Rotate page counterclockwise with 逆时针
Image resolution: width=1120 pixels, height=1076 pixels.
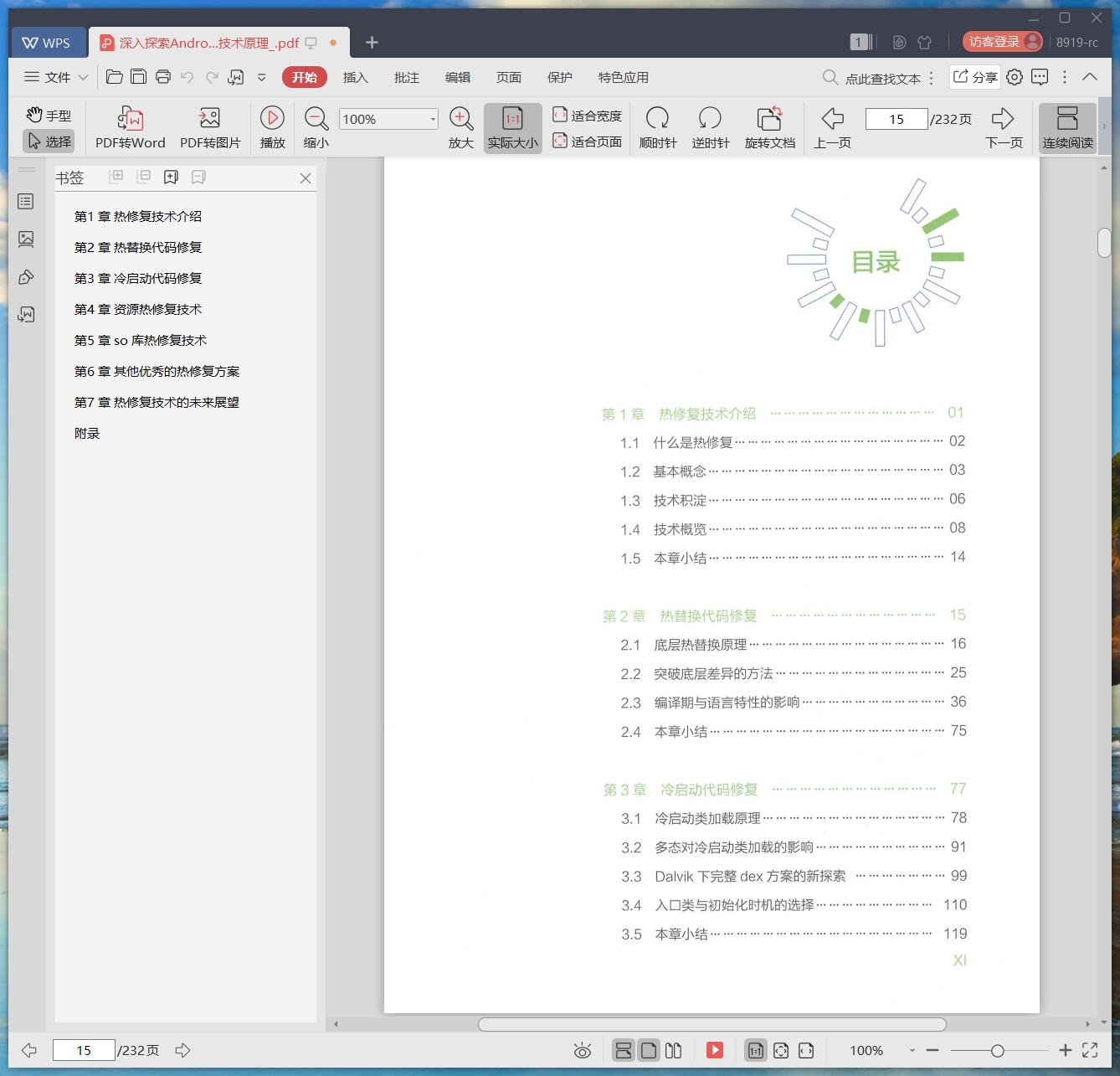tap(710, 118)
